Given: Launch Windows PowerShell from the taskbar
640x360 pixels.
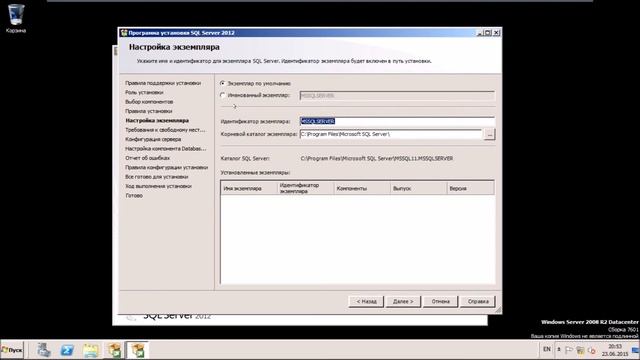Looking at the screenshot, I should coord(67,350).
